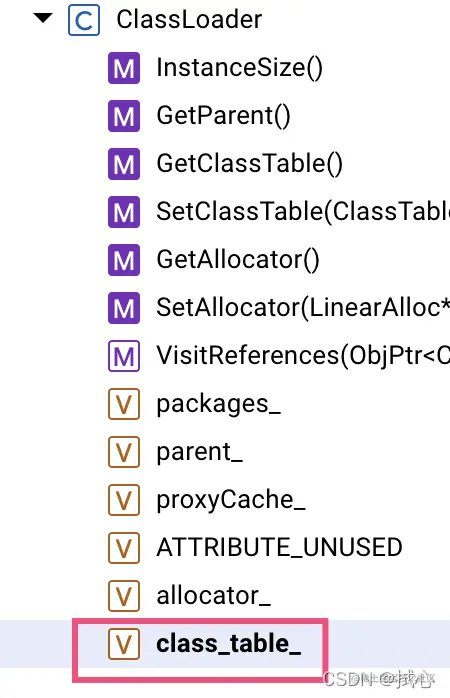The image size is (450, 698).
Task: Click the VisitReferences outlined M icon
Action: (124, 356)
